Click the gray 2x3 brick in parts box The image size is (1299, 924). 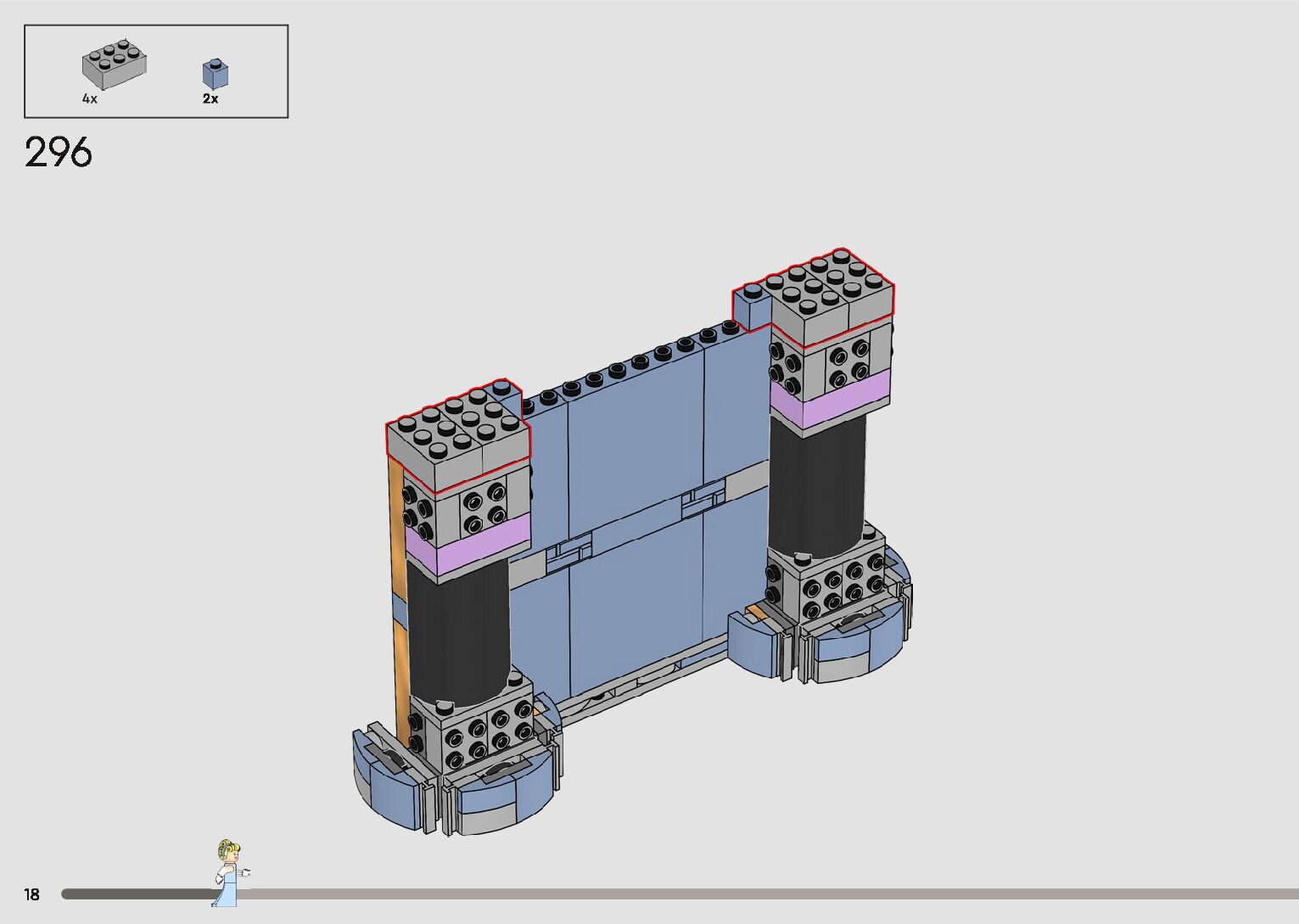coord(114,65)
